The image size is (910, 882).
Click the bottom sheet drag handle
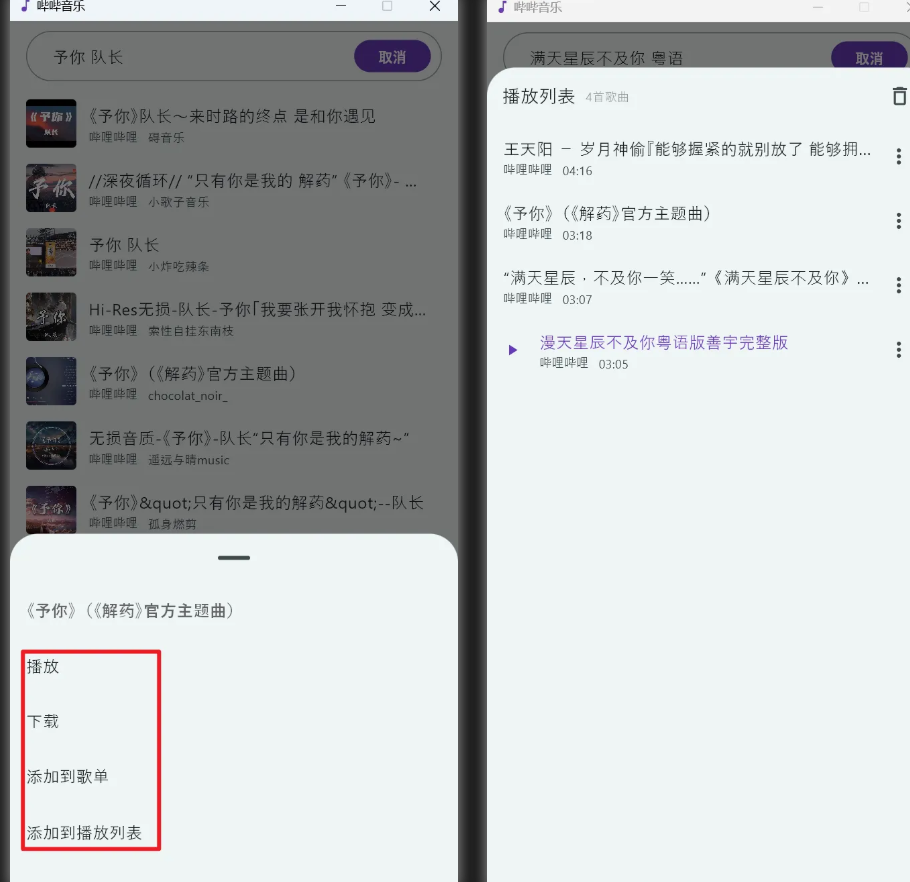(x=234, y=558)
